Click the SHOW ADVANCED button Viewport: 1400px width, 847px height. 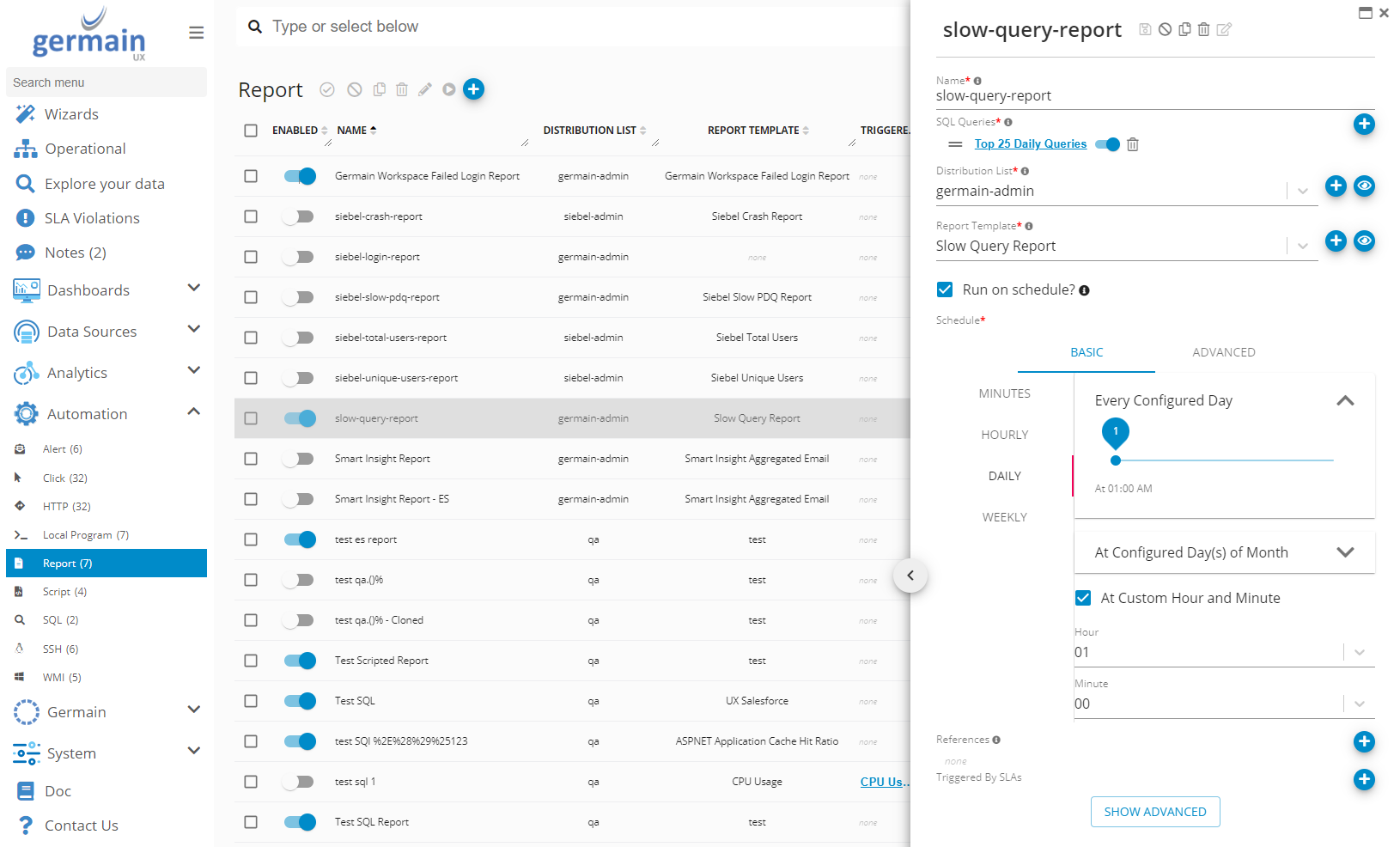[1154, 812]
